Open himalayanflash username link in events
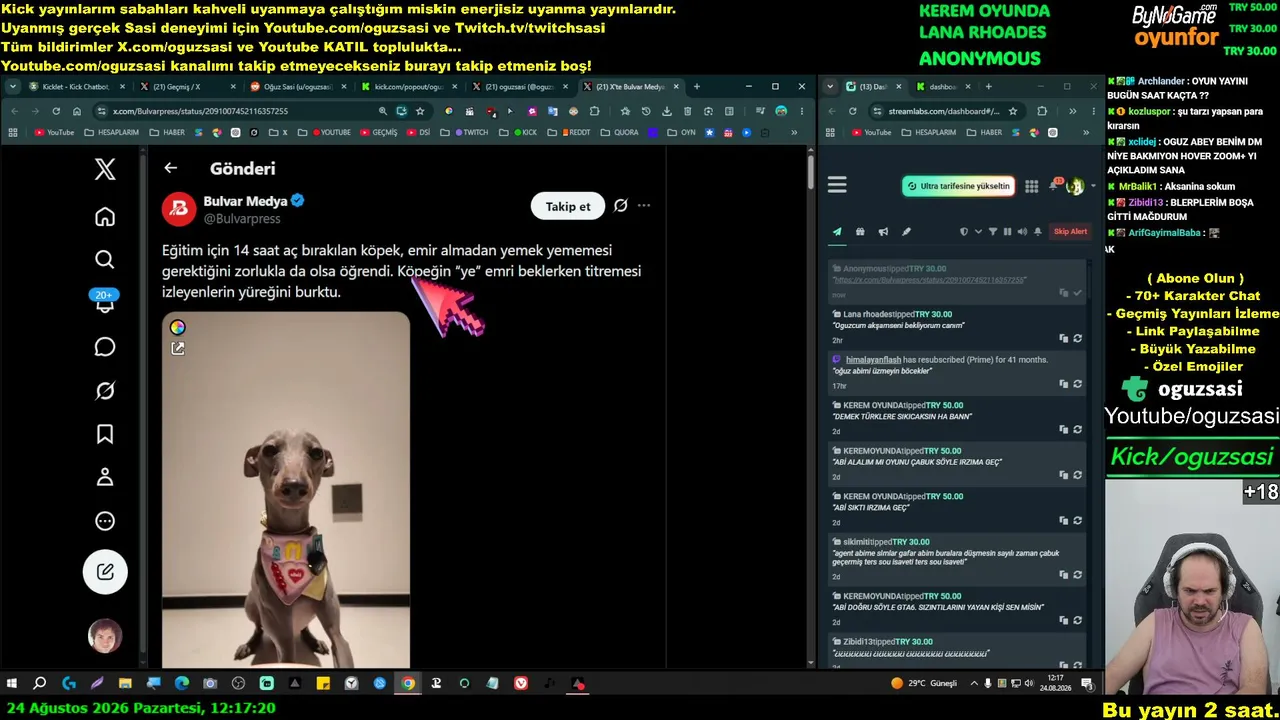1280x720 pixels. click(873, 360)
